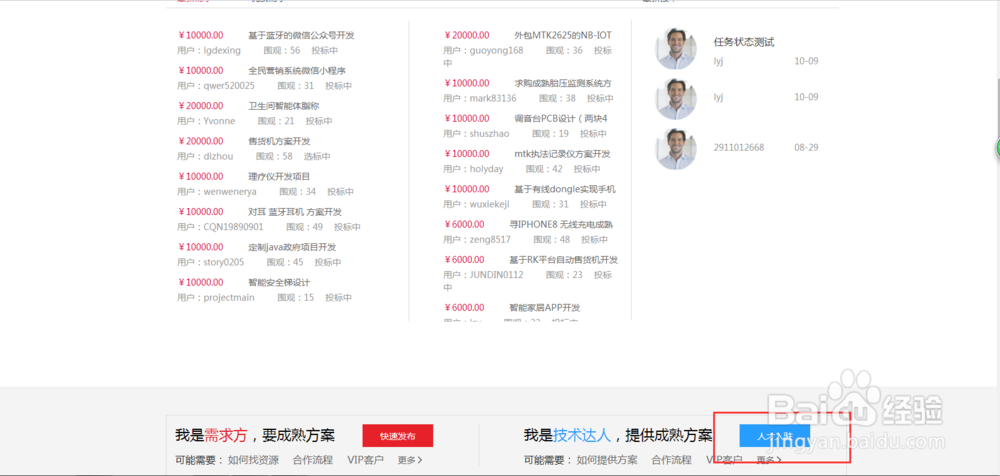Open project 基于RK平台自动售货机开发
Image resolution: width=1000 pixels, height=476 pixels.
pyautogui.click(x=563, y=260)
